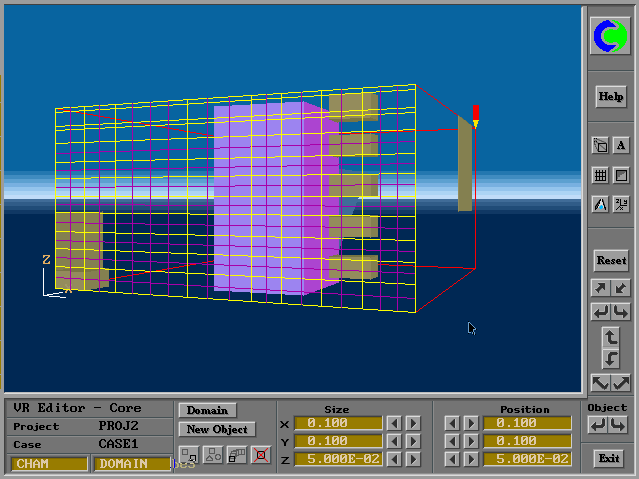The height and width of the screenshot is (479, 639).
Task: Click the CHAM logo icon
Action: pyautogui.click(x=610, y=37)
